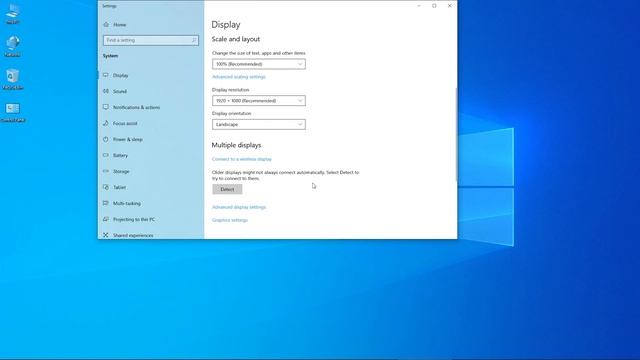Click the Detect button
Screen dimensions: 640x360
pyautogui.click(x=227, y=189)
